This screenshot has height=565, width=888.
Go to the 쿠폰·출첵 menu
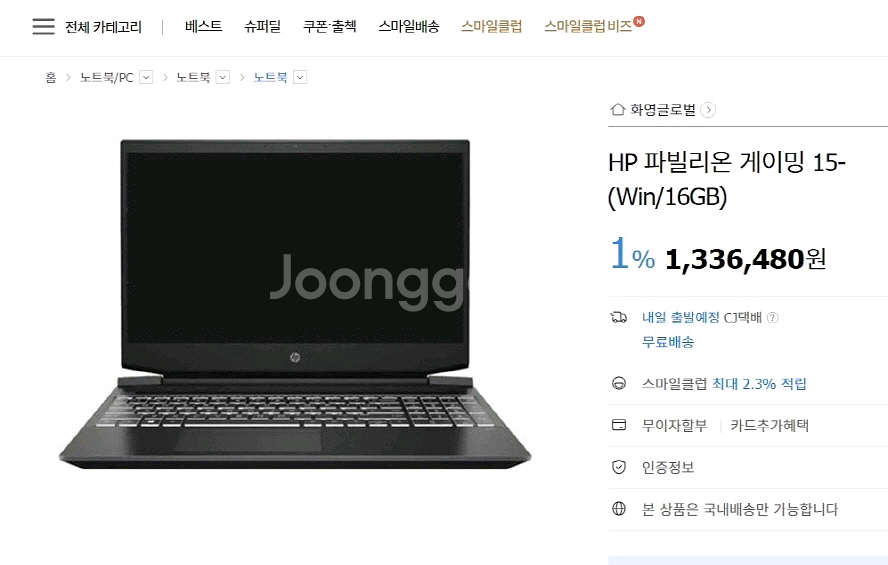tap(330, 27)
